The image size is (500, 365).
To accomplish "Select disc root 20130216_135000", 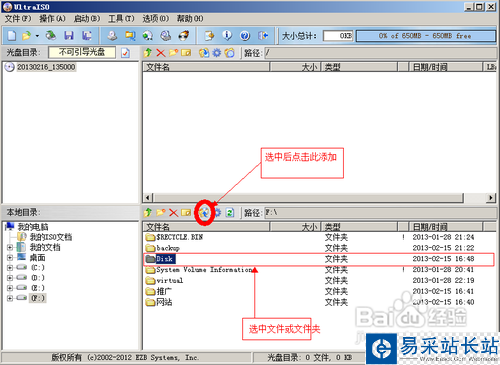I will (x=46, y=67).
